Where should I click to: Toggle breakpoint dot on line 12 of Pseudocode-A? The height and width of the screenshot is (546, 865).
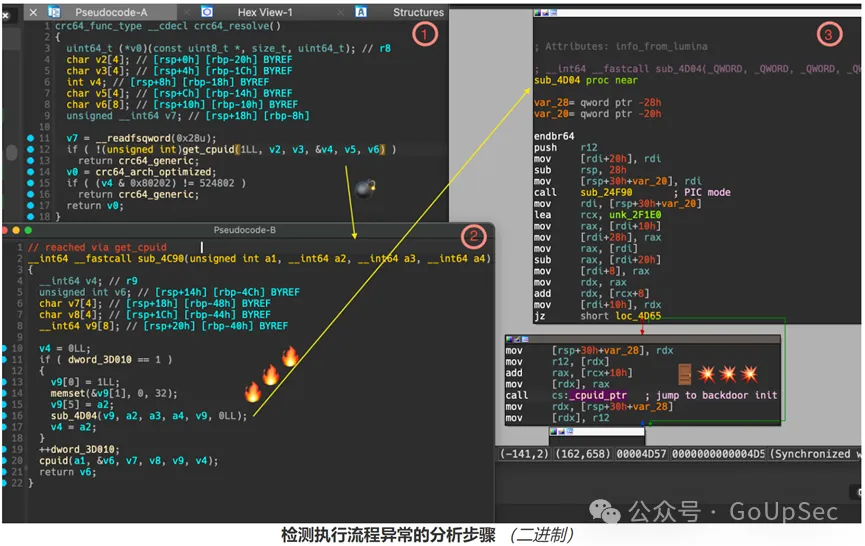point(31,149)
